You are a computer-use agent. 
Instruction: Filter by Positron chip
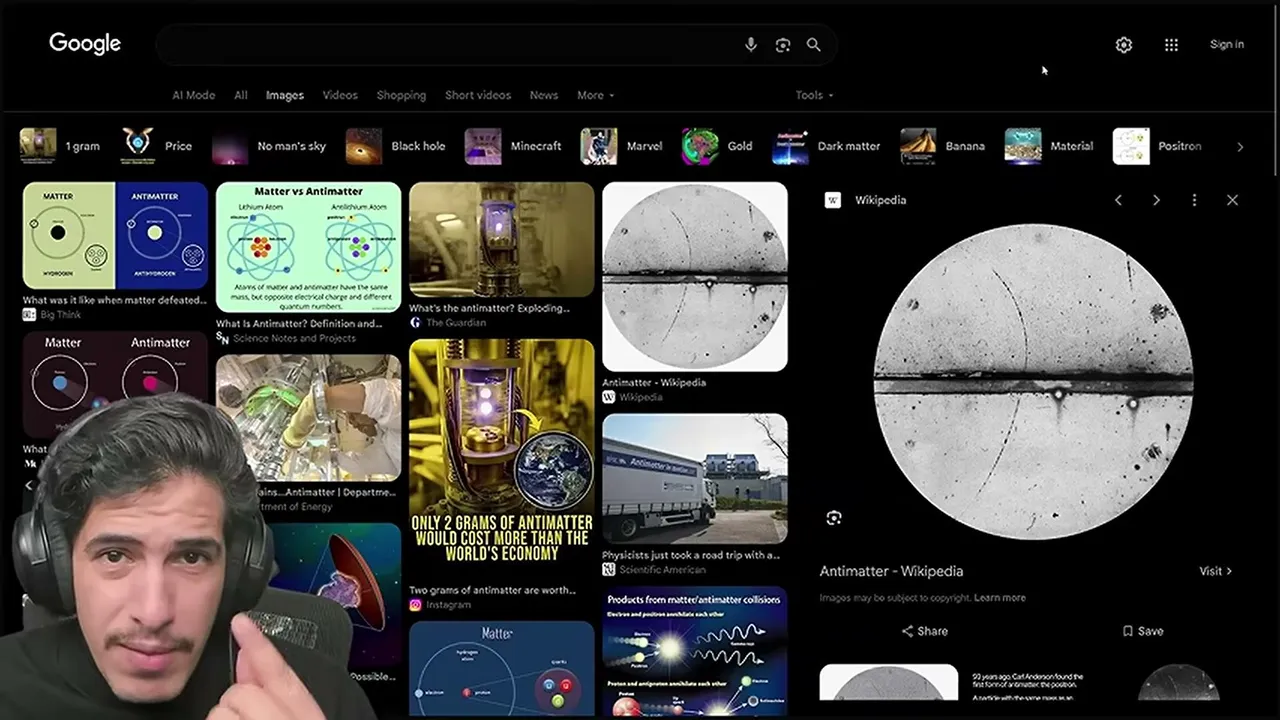pos(1158,146)
